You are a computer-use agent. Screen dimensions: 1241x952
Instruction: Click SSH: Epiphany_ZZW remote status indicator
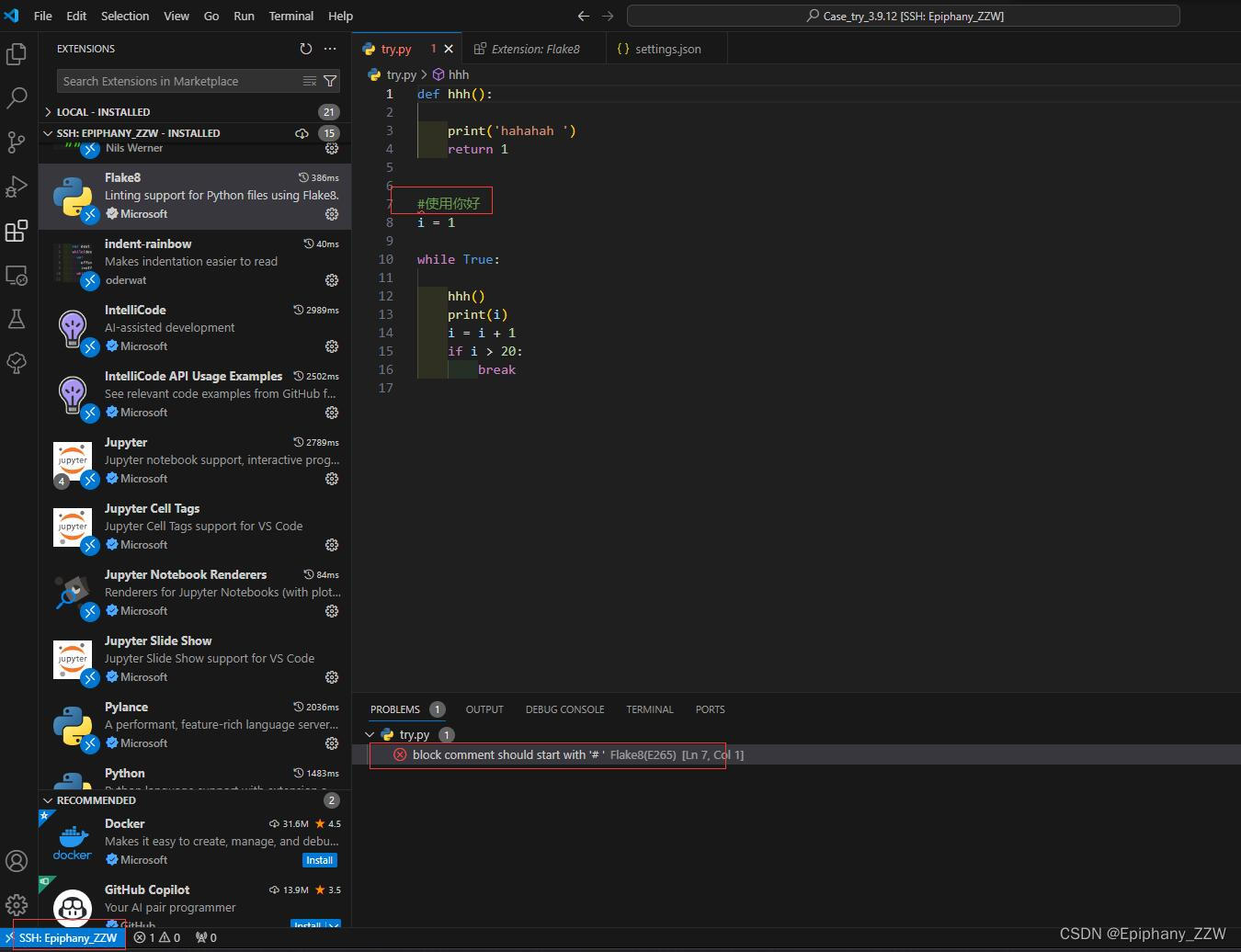[63, 937]
